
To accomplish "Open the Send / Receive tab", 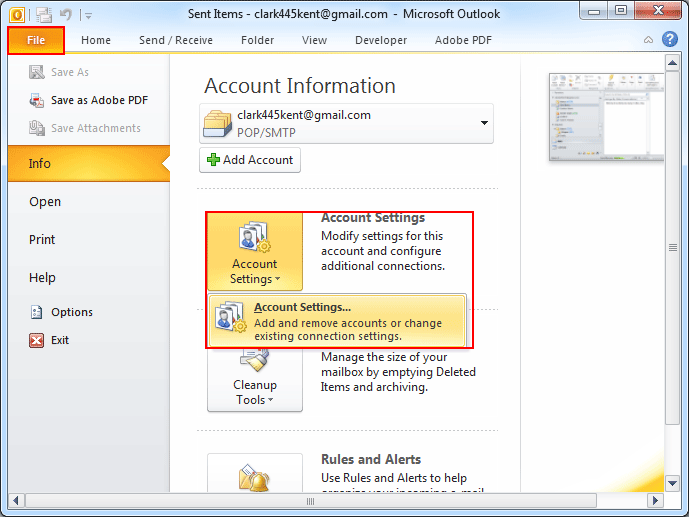I will coord(176,40).
